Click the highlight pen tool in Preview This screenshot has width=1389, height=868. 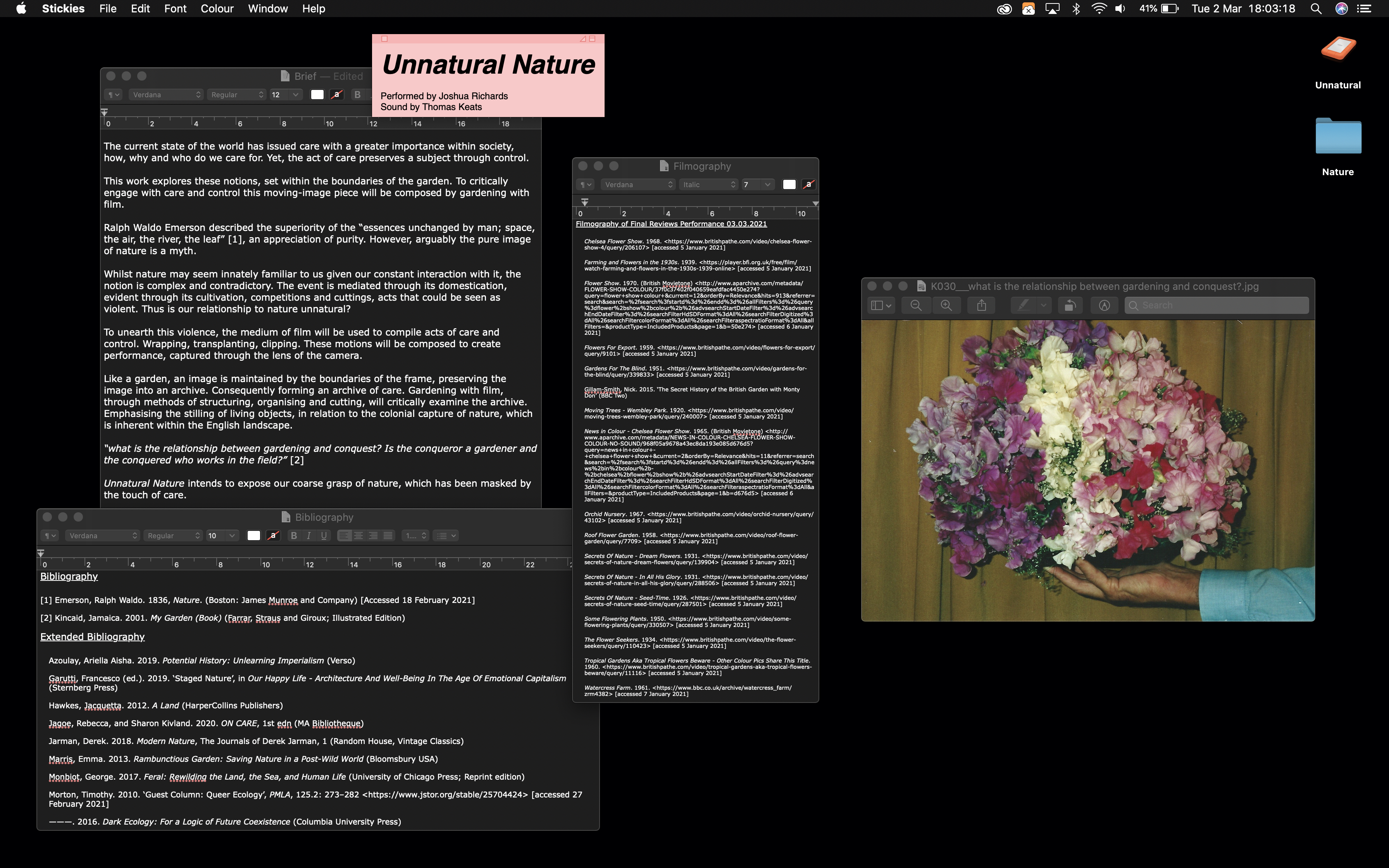pyautogui.click(x=1024, y=305)
